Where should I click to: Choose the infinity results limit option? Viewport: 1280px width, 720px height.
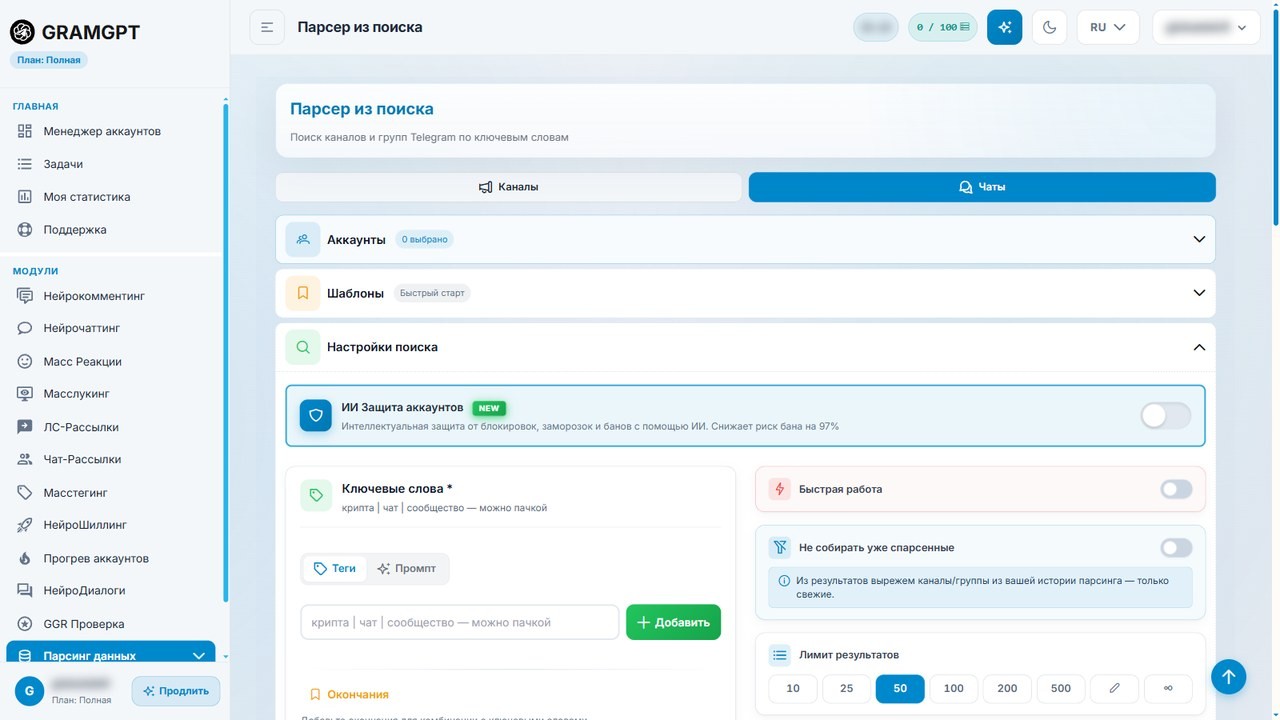point(1168,688)
